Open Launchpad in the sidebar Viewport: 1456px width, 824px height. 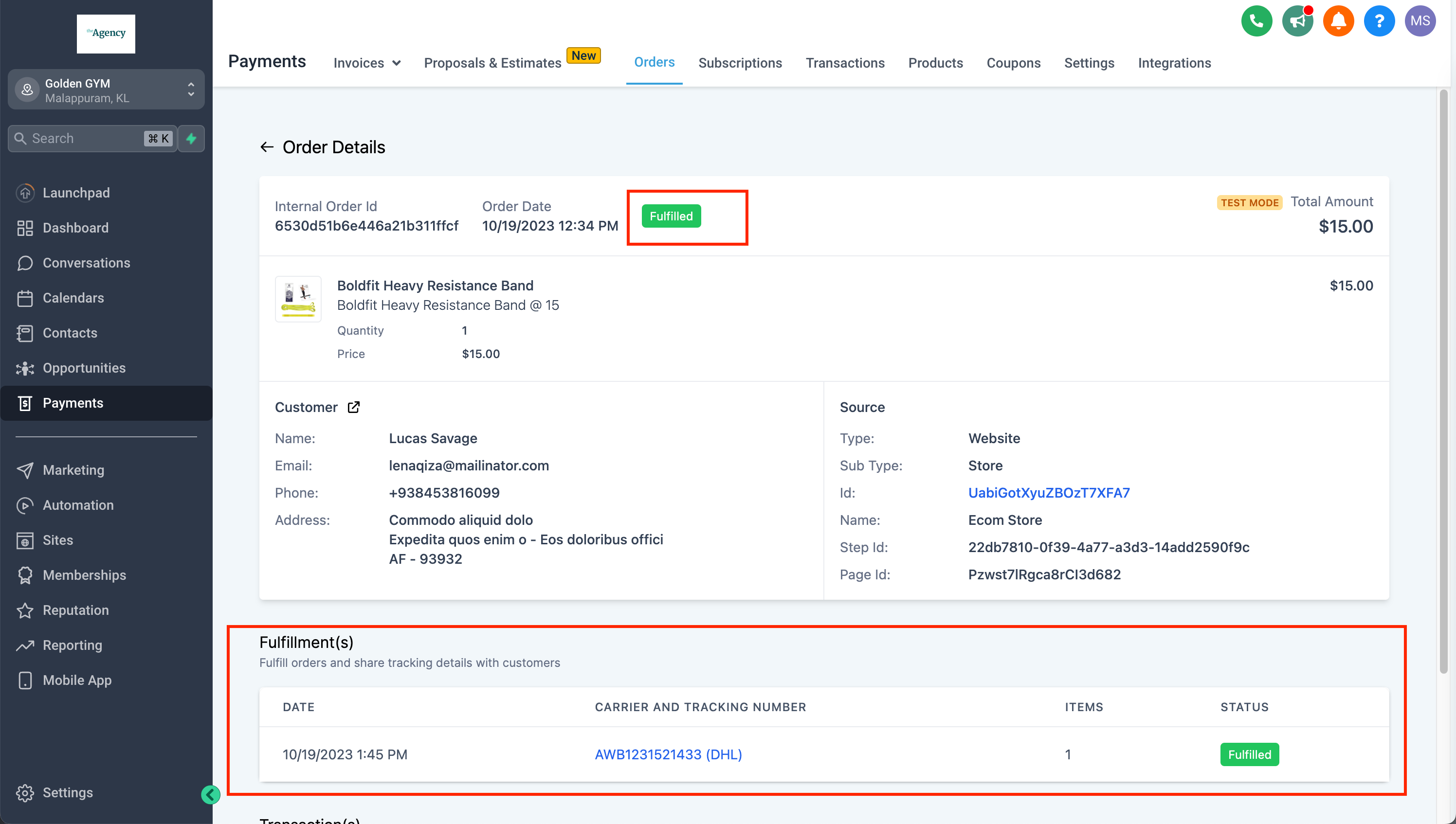pos(107,193)
